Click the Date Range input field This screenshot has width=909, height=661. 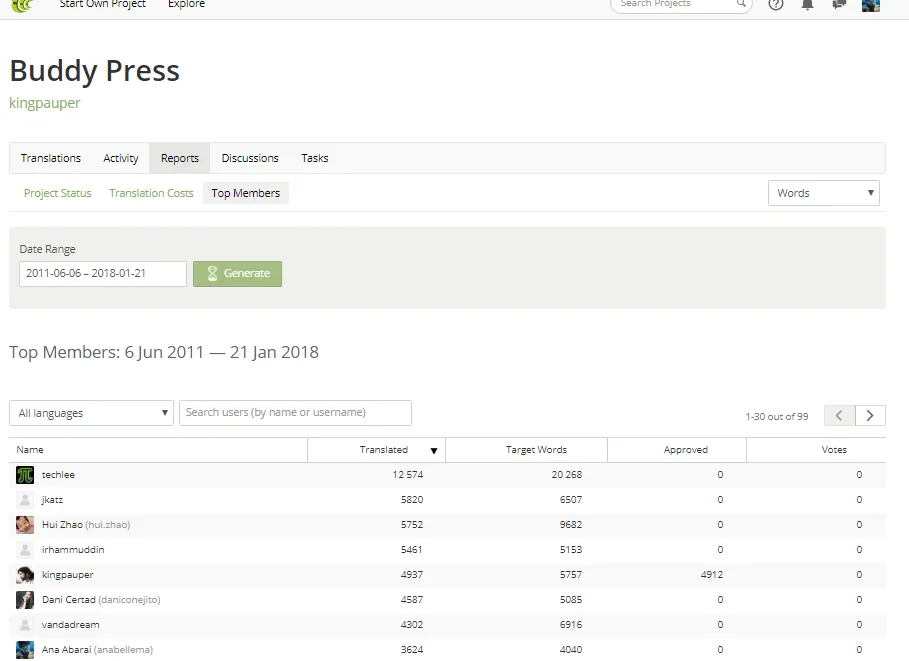pos(103,274)
